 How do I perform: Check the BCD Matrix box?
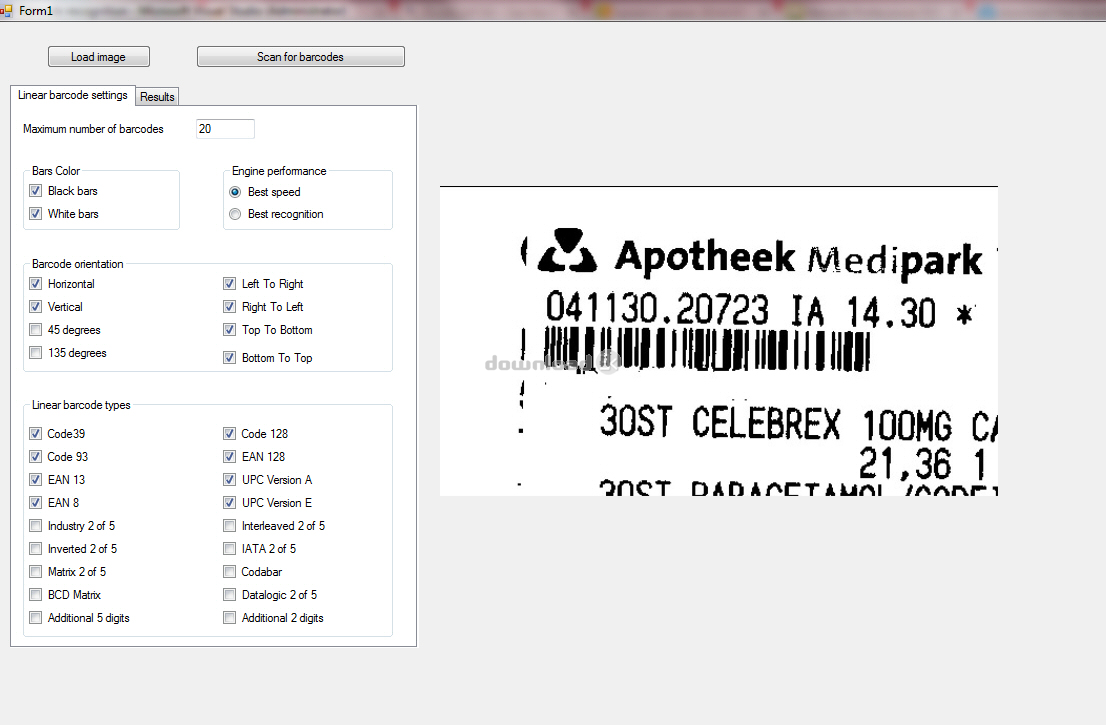36,595
